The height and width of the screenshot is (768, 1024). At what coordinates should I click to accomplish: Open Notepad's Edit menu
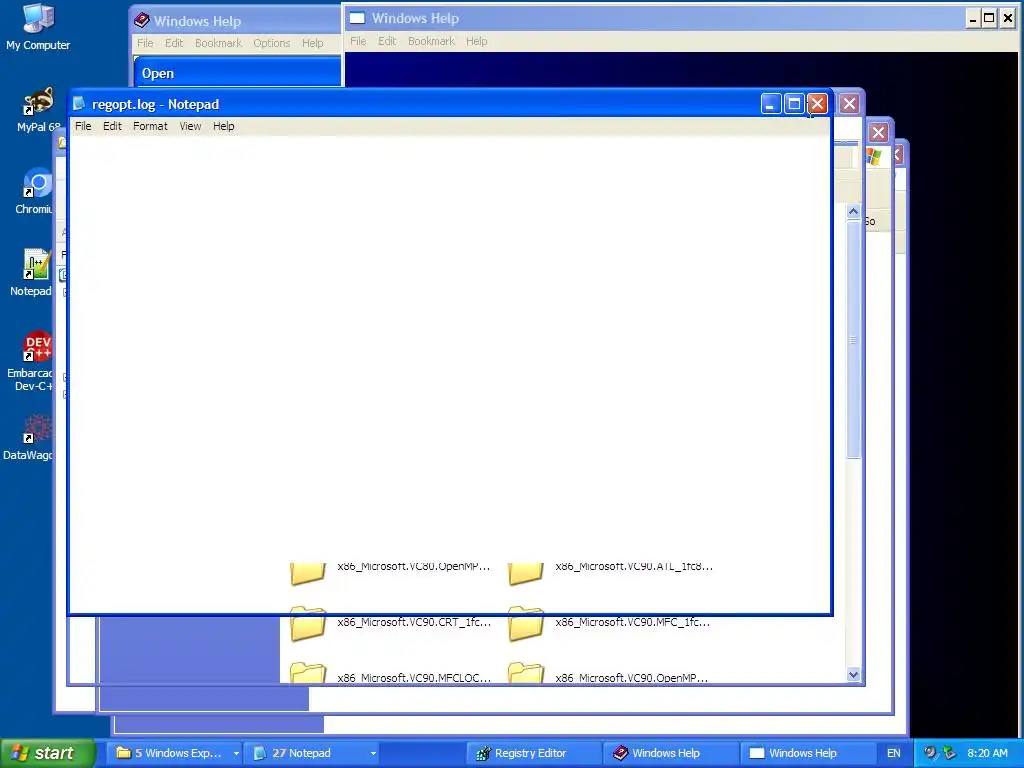[x=112, y=126]
